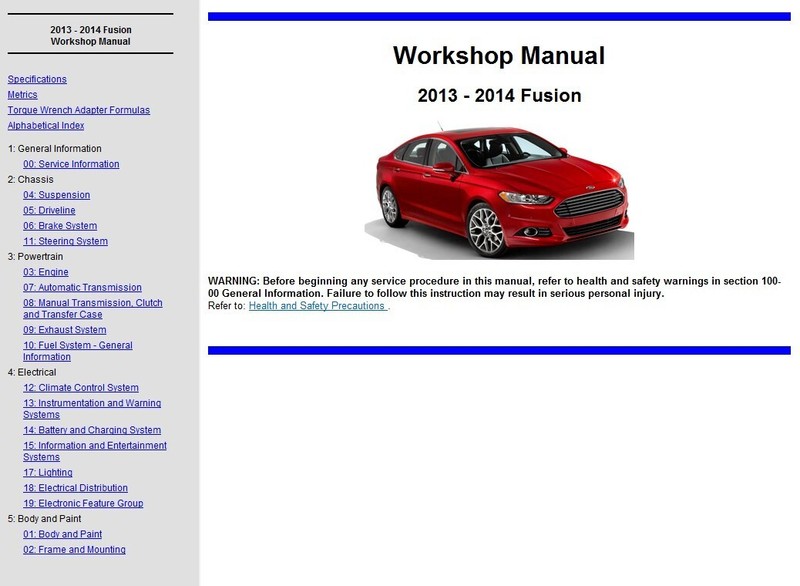Open 07: Automatic Transmission section
Viewport: 800px width, 586px height.
(x=82, y=287)
